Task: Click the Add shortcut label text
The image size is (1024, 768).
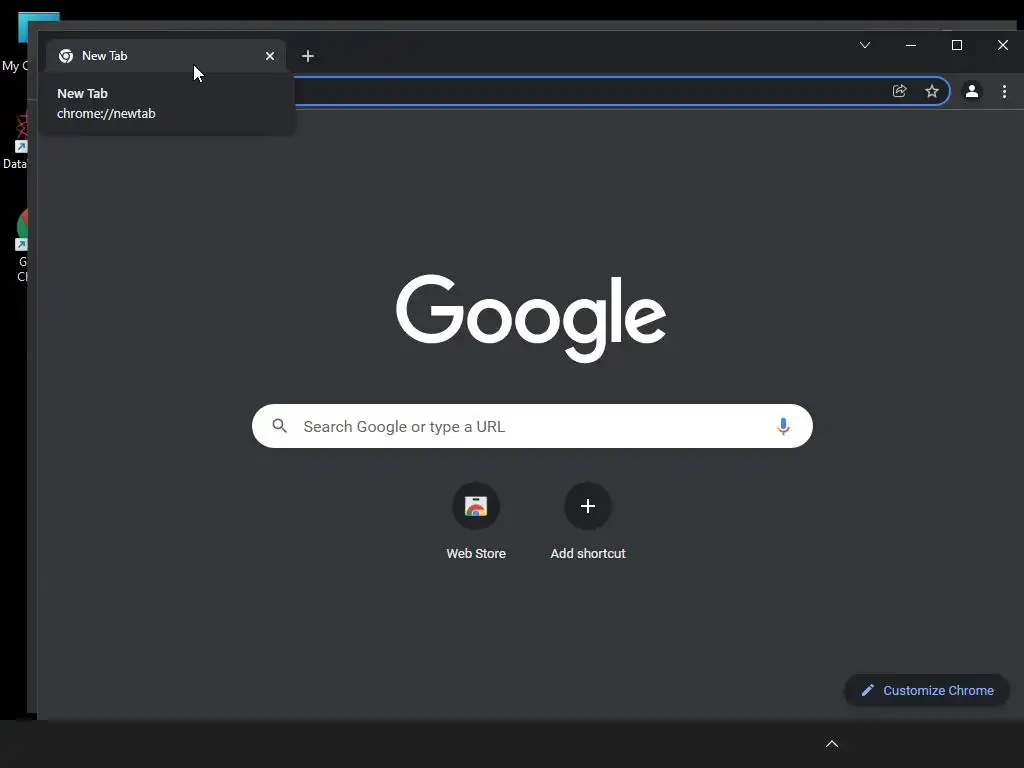Action: coord(588,553)
